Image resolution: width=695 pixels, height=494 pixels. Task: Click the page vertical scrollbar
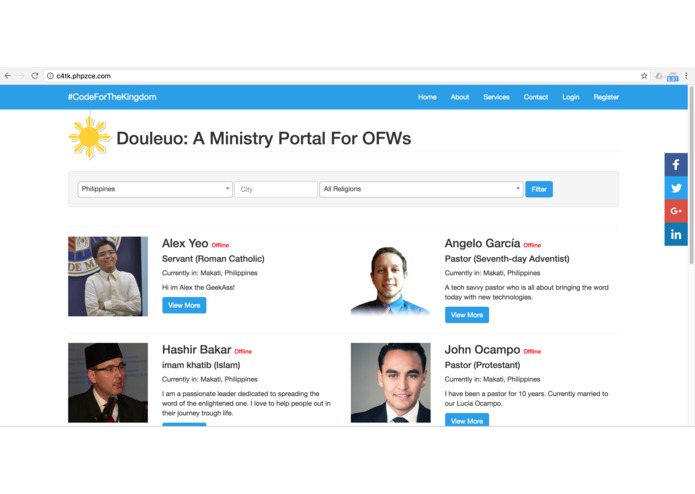pos(691,175)
